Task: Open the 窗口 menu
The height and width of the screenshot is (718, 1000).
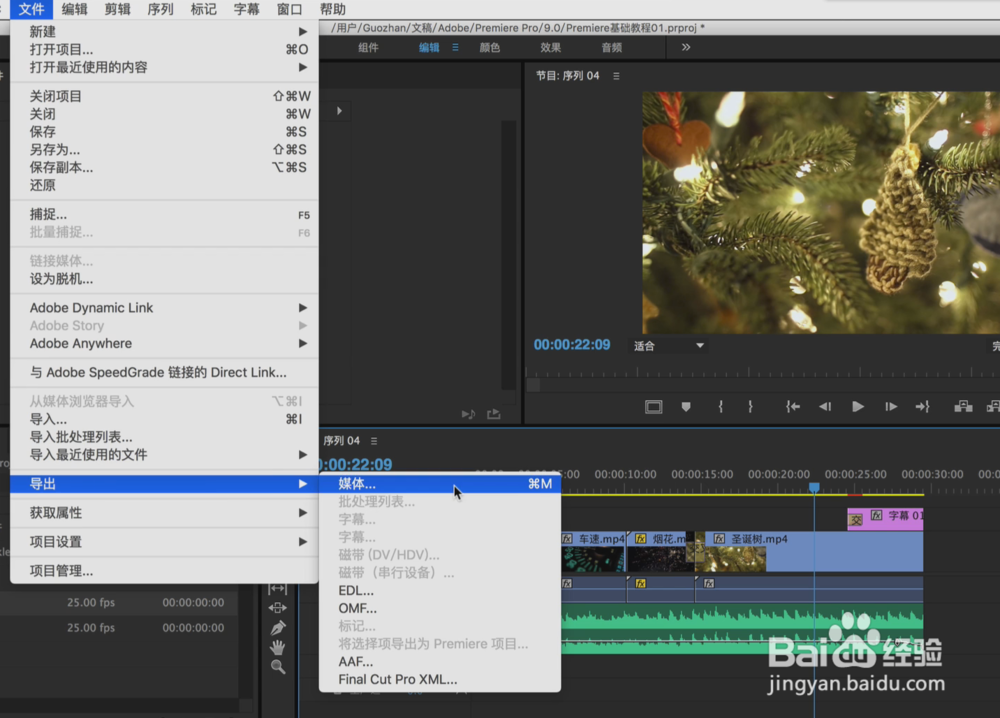Action: (290, 9)
